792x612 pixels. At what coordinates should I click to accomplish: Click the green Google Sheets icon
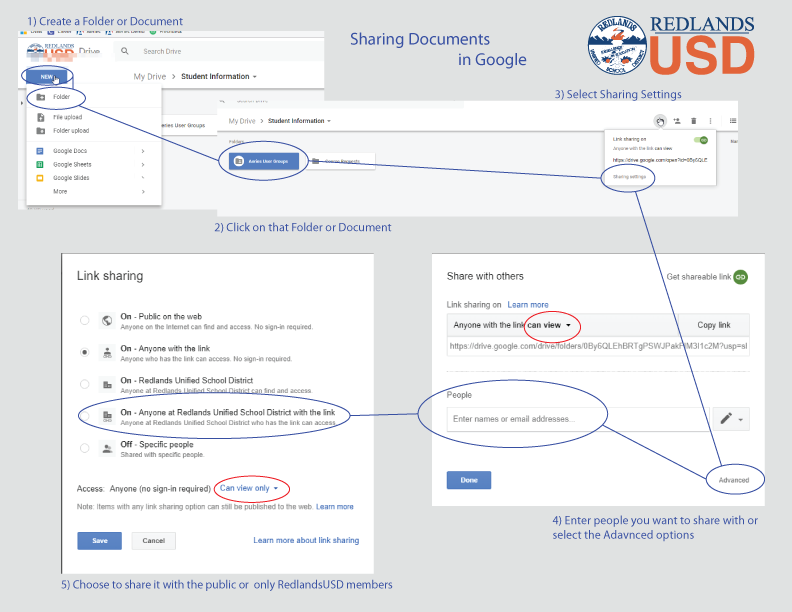click(40, 165)
